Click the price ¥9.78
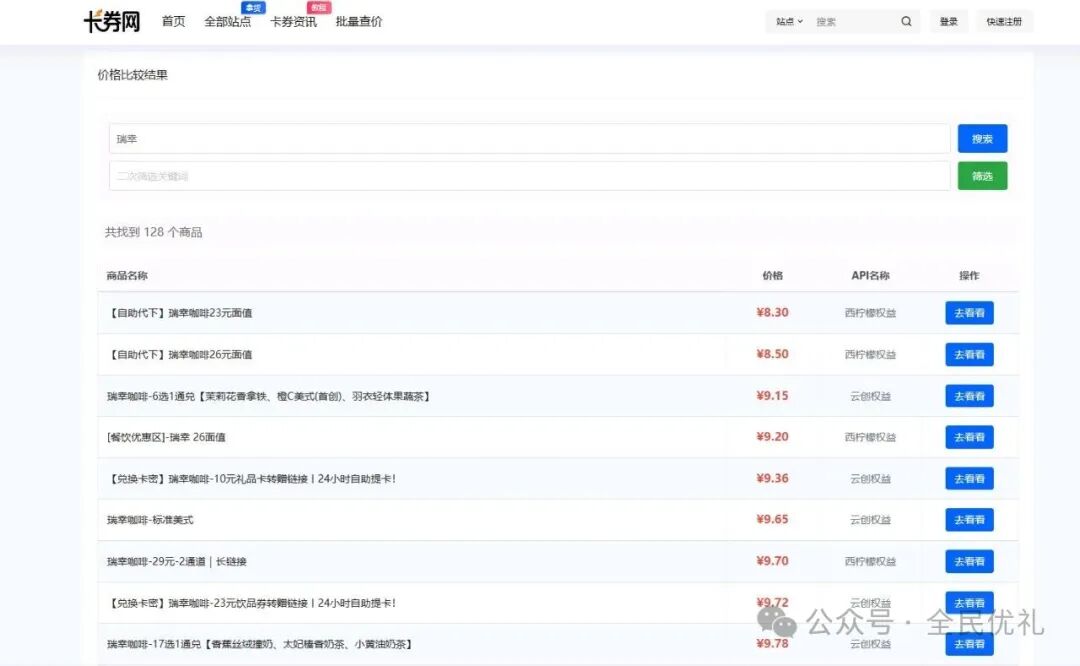 (x=772, y=643)
